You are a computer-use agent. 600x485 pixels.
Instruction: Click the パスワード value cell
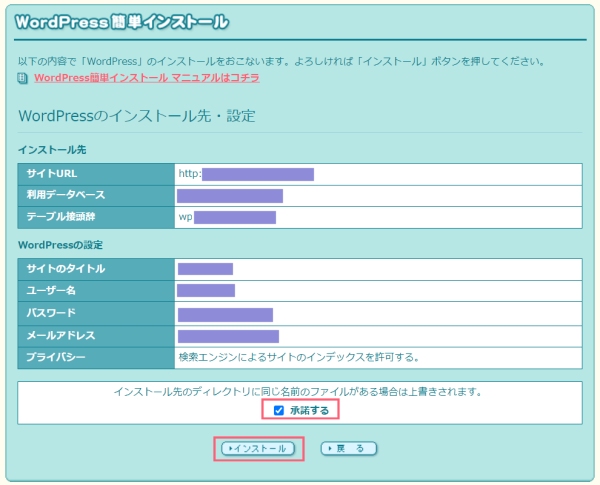pyautogui.click(x=225, y=314)
